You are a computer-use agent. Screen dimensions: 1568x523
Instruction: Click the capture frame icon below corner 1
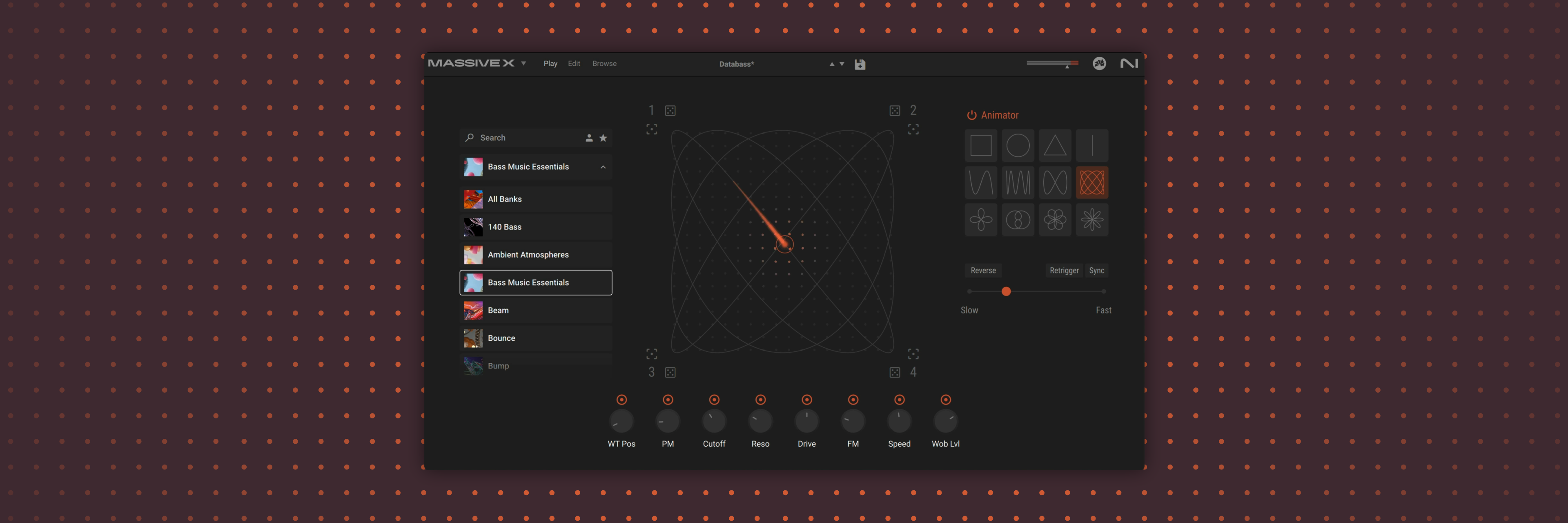pos(651,129)
